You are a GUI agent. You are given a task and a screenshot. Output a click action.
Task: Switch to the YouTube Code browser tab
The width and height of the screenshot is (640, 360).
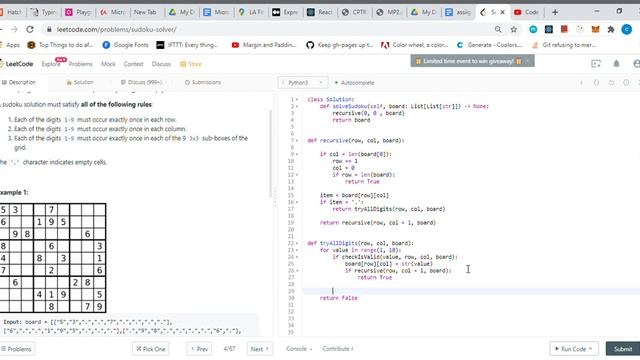pos(527,12)
